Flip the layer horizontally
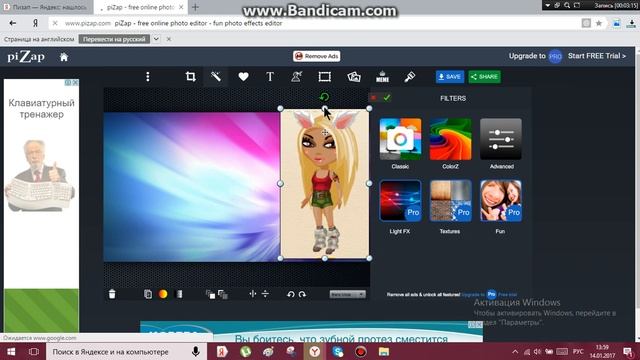Viewport: 640px width, 360px height. point(253,294)
